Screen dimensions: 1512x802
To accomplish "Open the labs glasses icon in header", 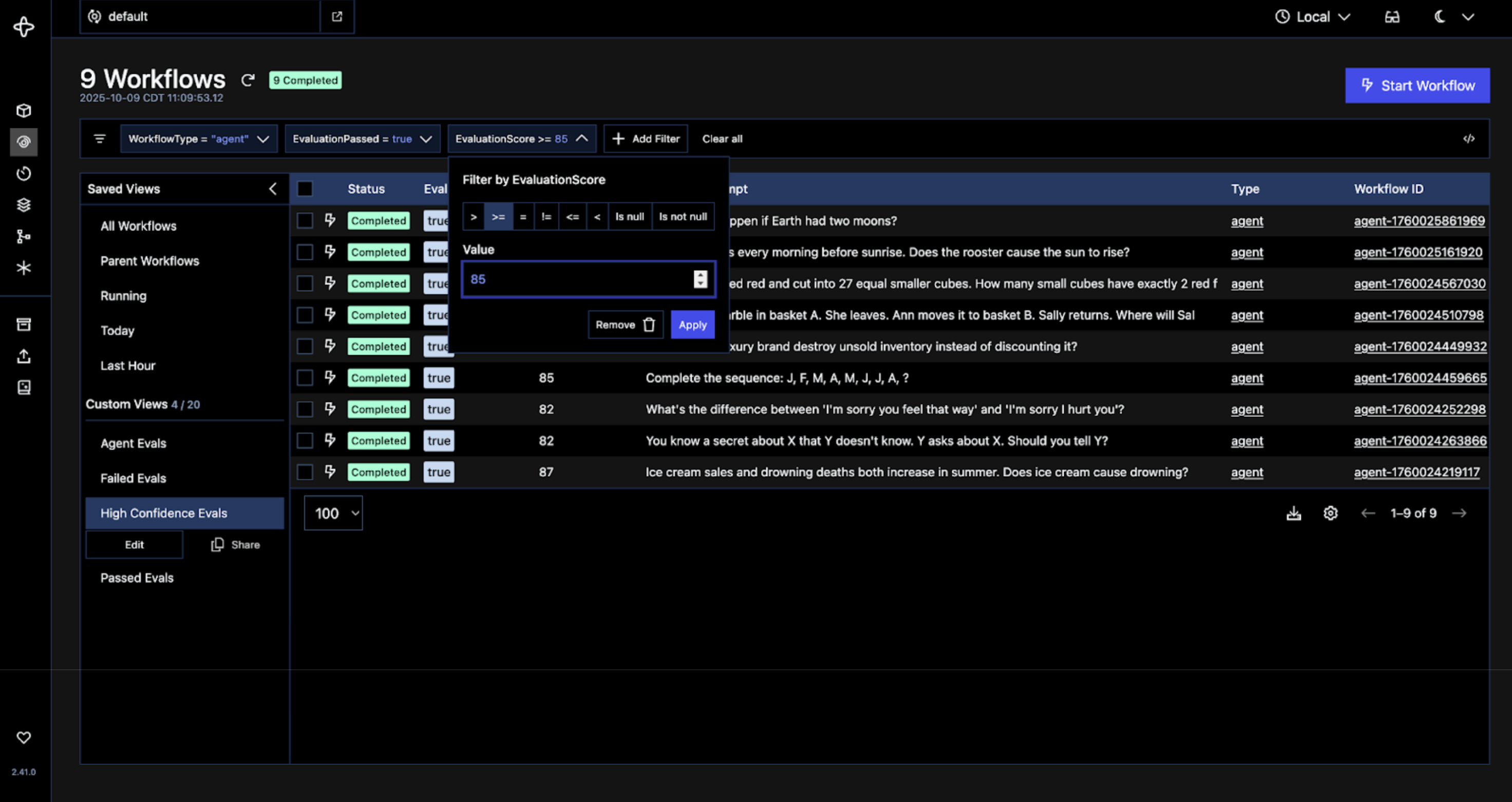I will (1392, 17).
